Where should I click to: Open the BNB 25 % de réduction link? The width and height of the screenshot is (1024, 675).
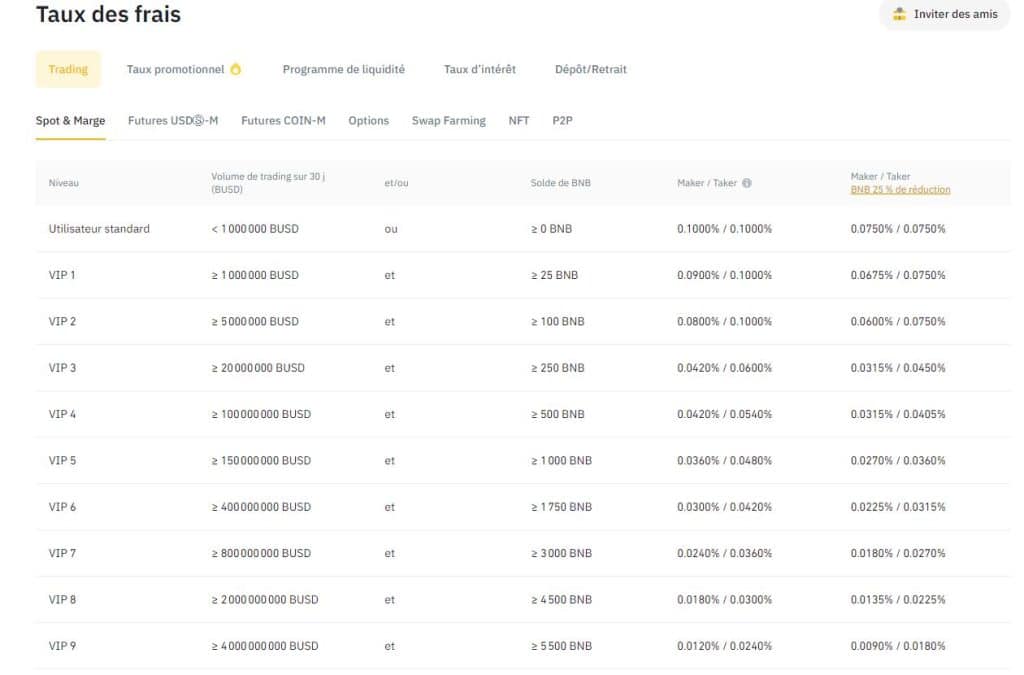[899, 189]
